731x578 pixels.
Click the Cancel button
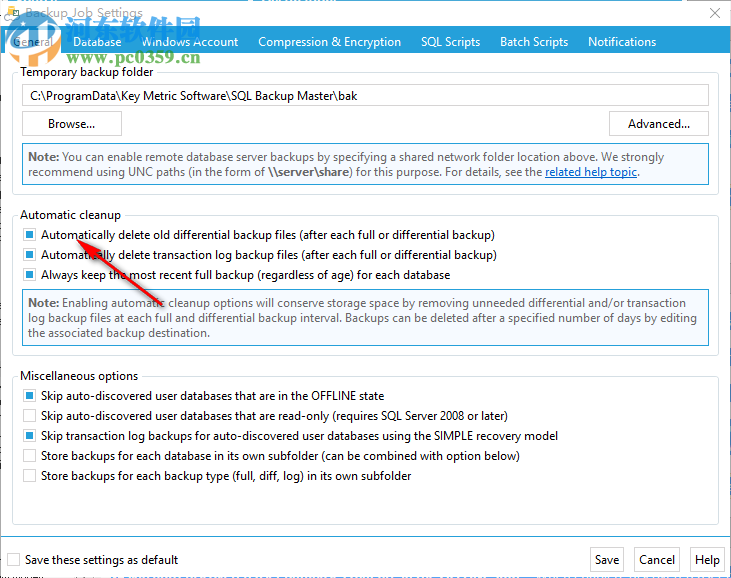pos(656,559)
